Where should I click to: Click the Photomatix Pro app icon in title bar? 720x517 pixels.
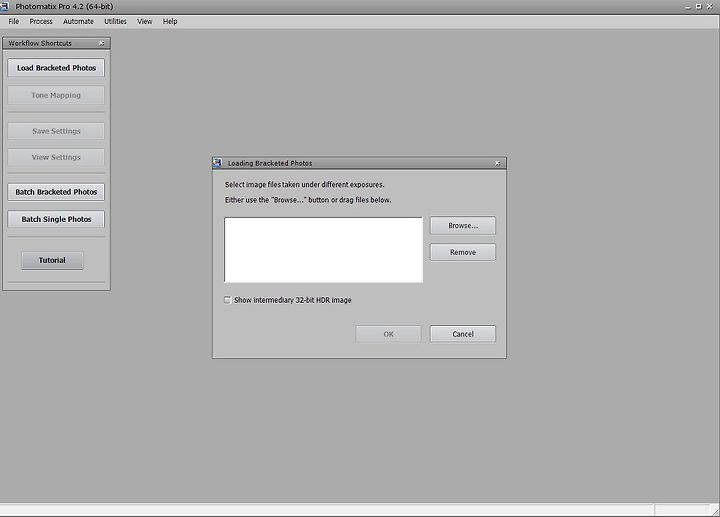click(x=5, y=6)
